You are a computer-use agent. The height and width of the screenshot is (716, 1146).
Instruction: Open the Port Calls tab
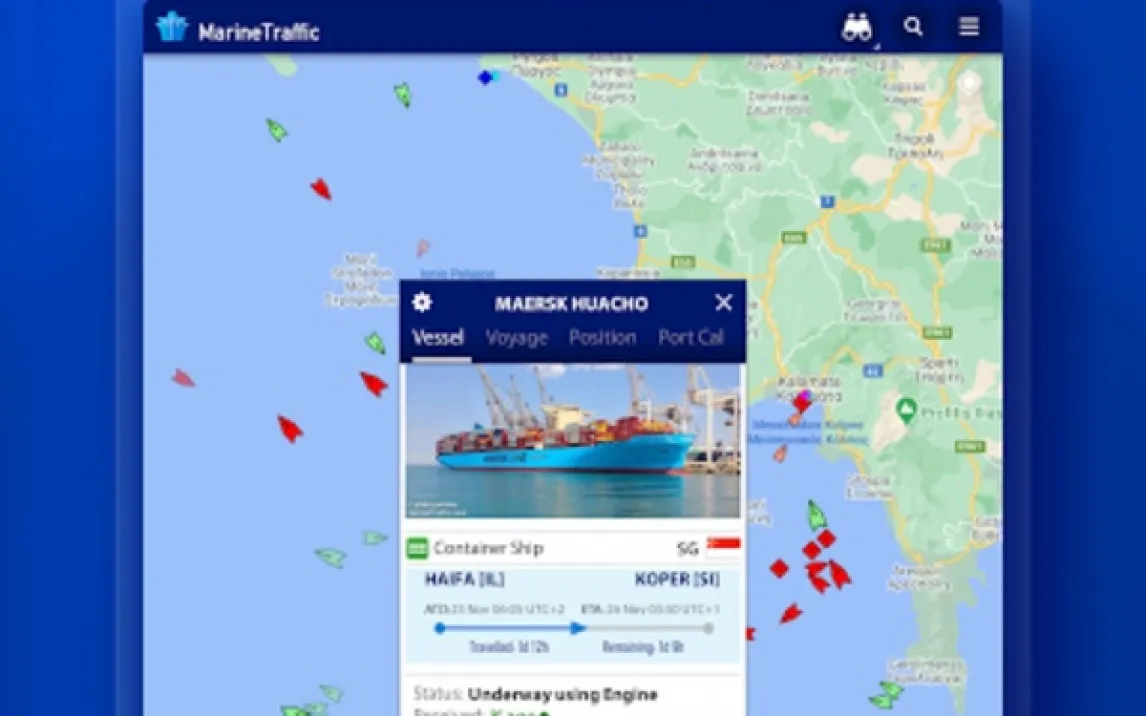pos(691,338)
